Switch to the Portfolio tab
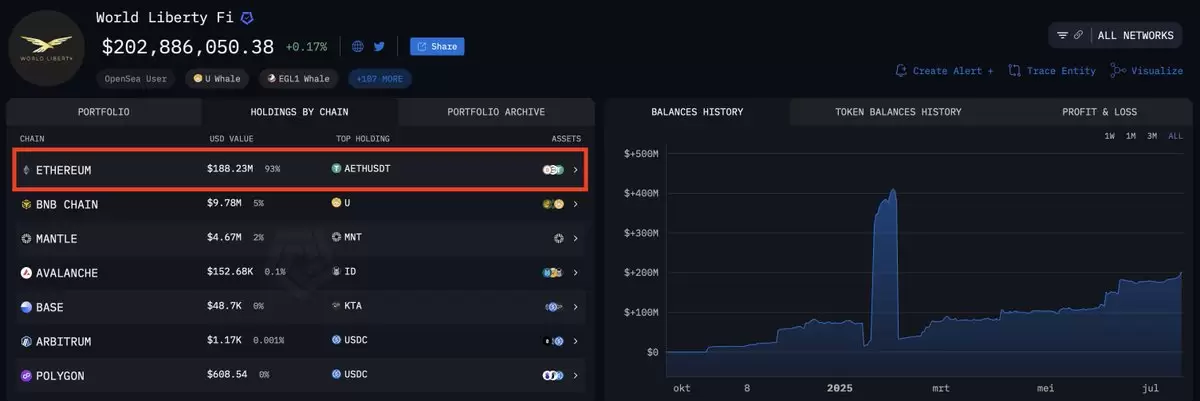1200x401 pixels. point(104,112)
